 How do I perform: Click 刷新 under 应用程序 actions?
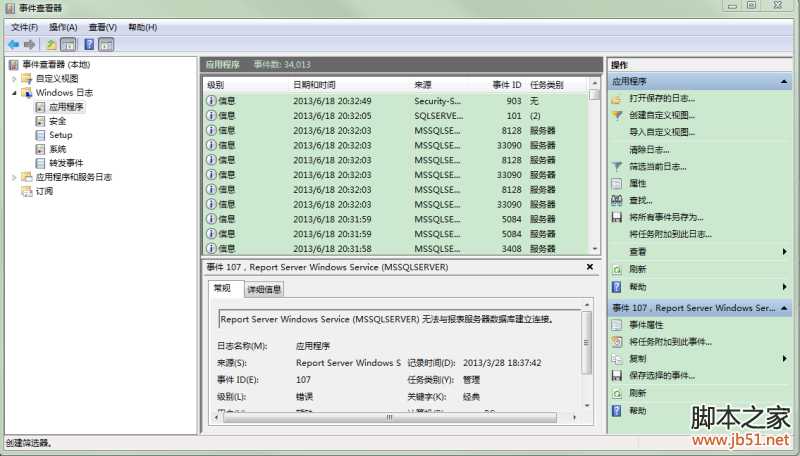click(638, 269)
